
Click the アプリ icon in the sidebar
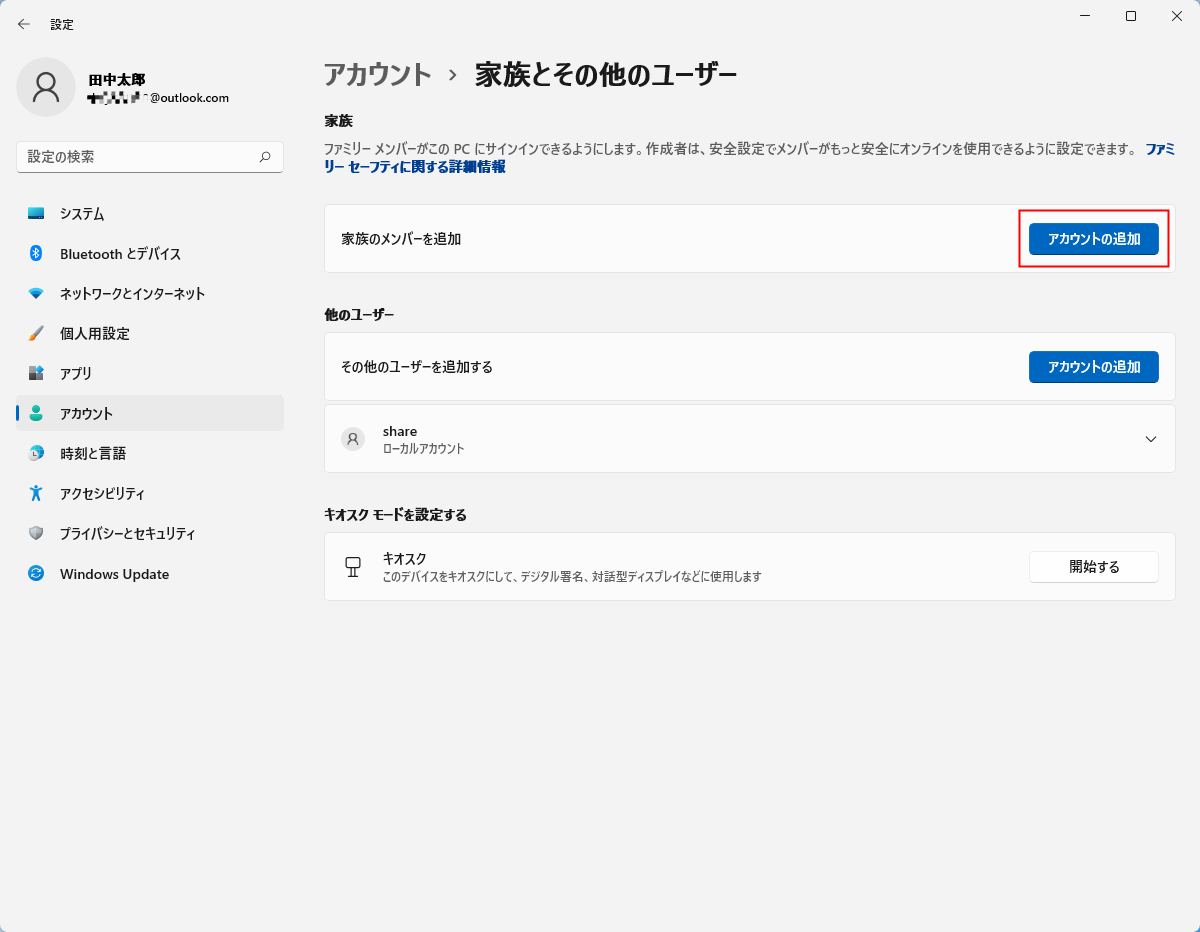point(36,373)
